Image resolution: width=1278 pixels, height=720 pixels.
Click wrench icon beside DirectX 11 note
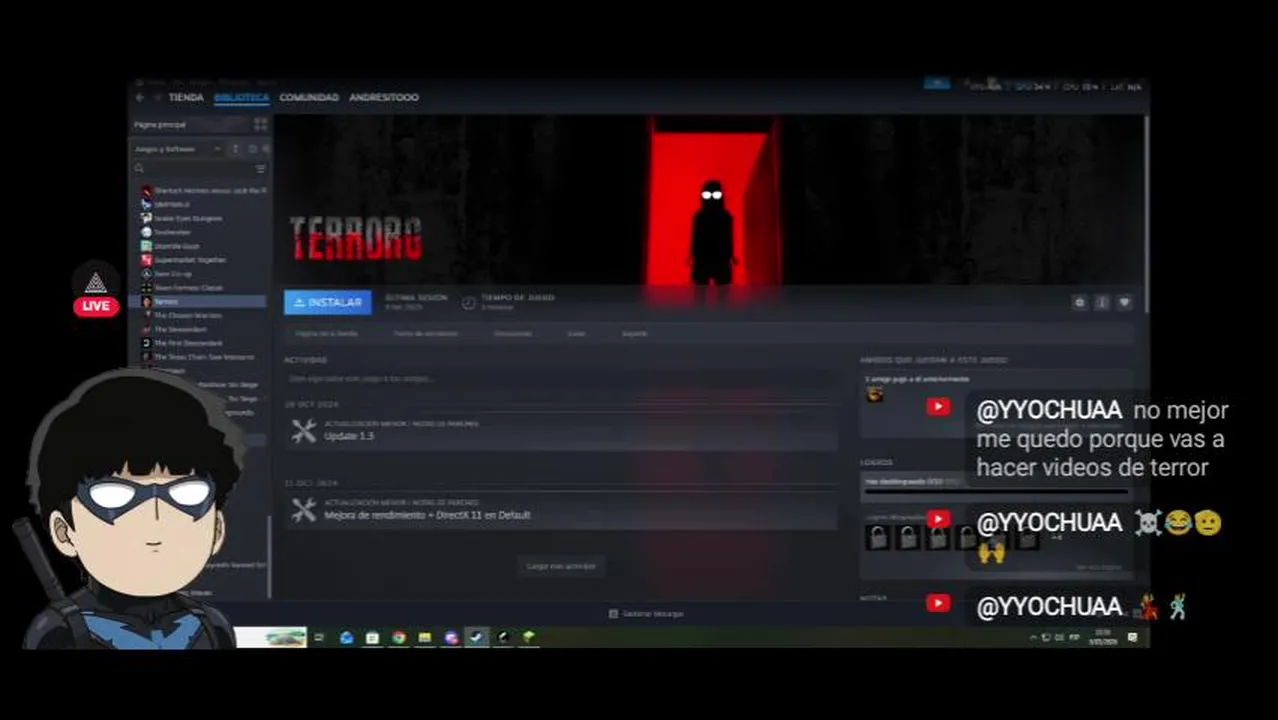(x=303, y=510)
